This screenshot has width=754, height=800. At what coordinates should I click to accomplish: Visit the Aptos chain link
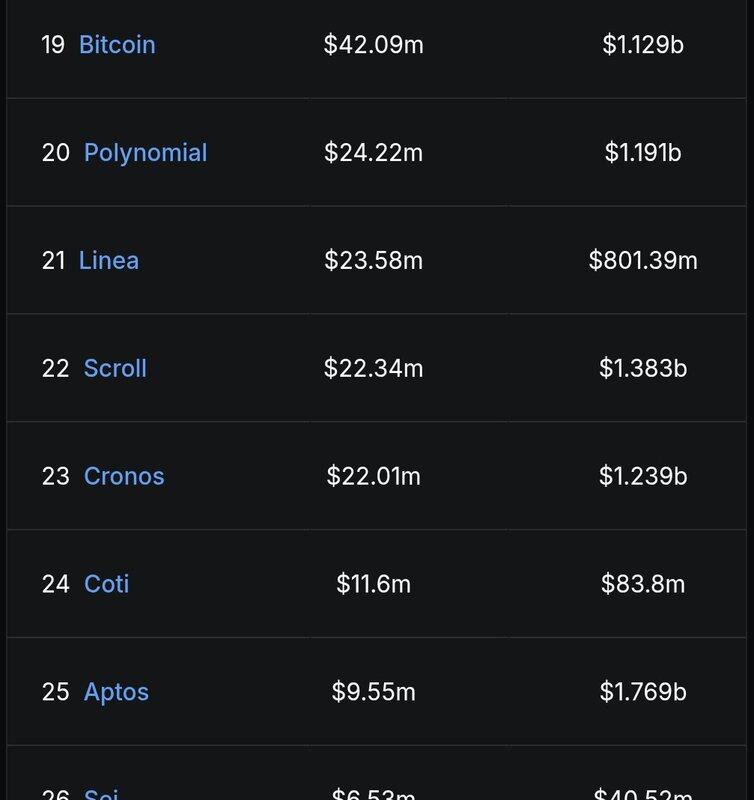[x=116, y=692]
